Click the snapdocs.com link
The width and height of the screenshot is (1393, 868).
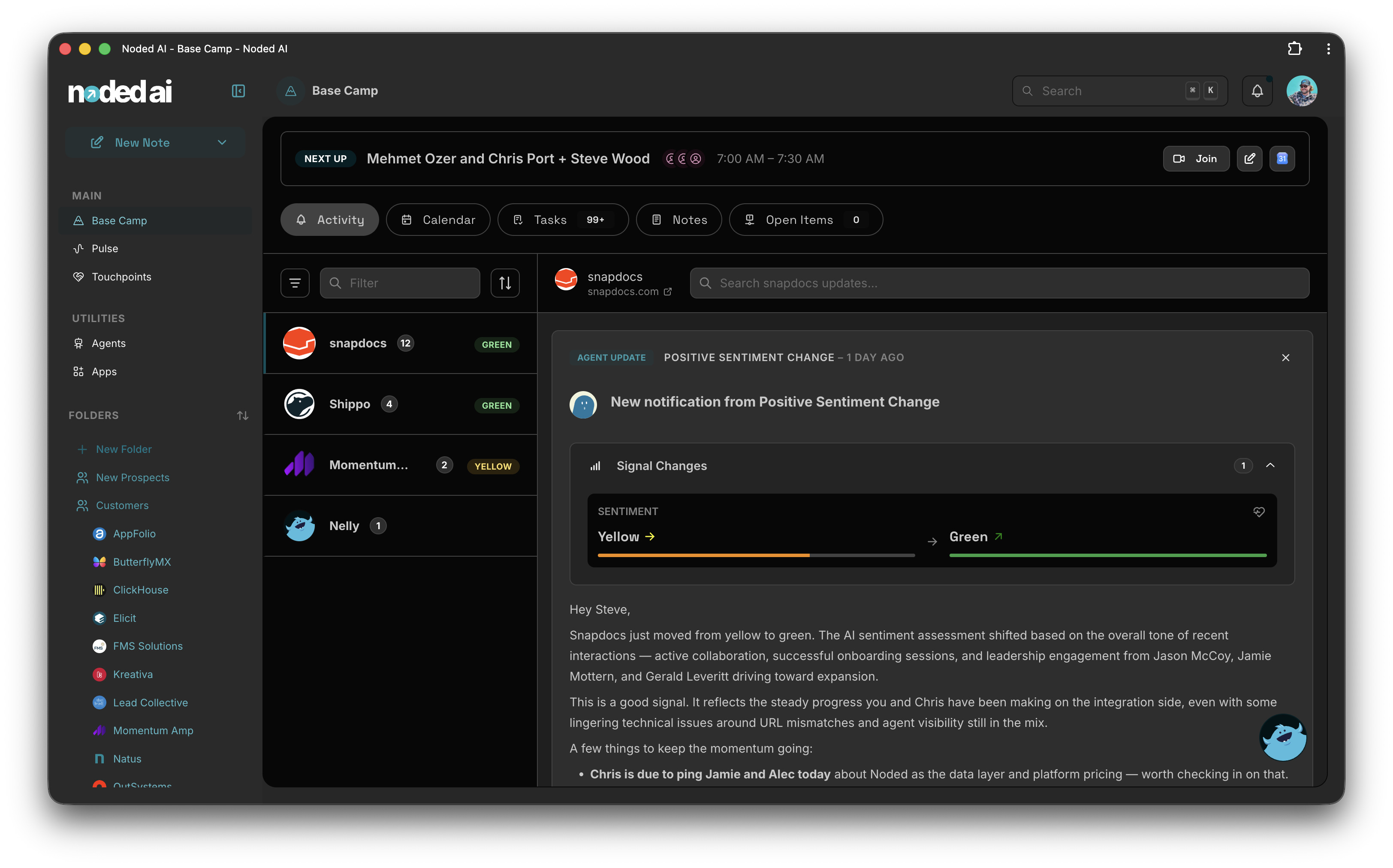click(x=623, y=292)
